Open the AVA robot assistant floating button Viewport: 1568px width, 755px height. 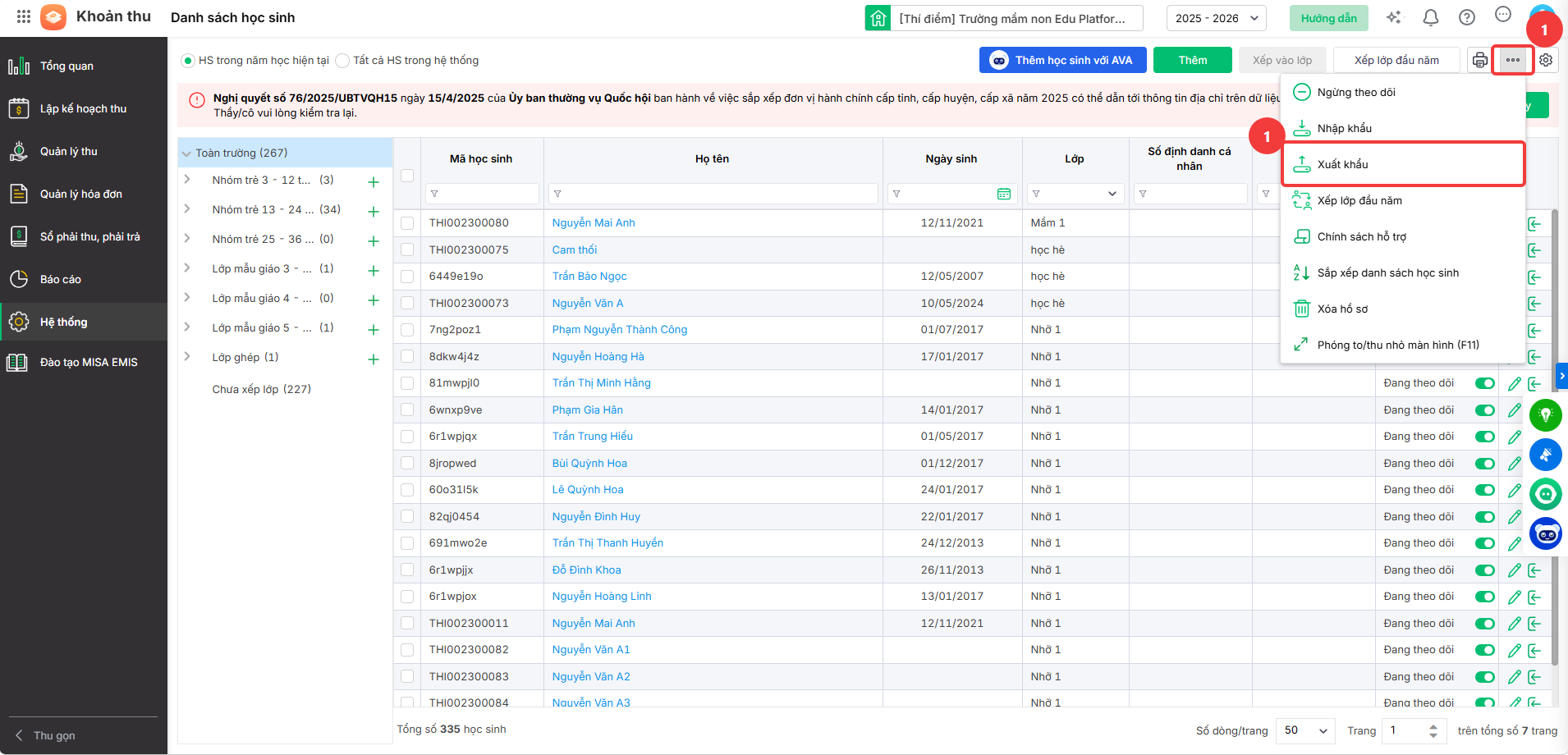point(1546,534)
